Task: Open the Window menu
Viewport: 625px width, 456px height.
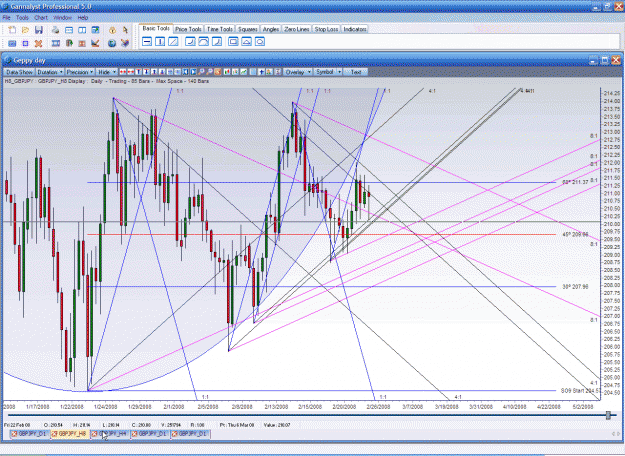Action: coord(63,18)
